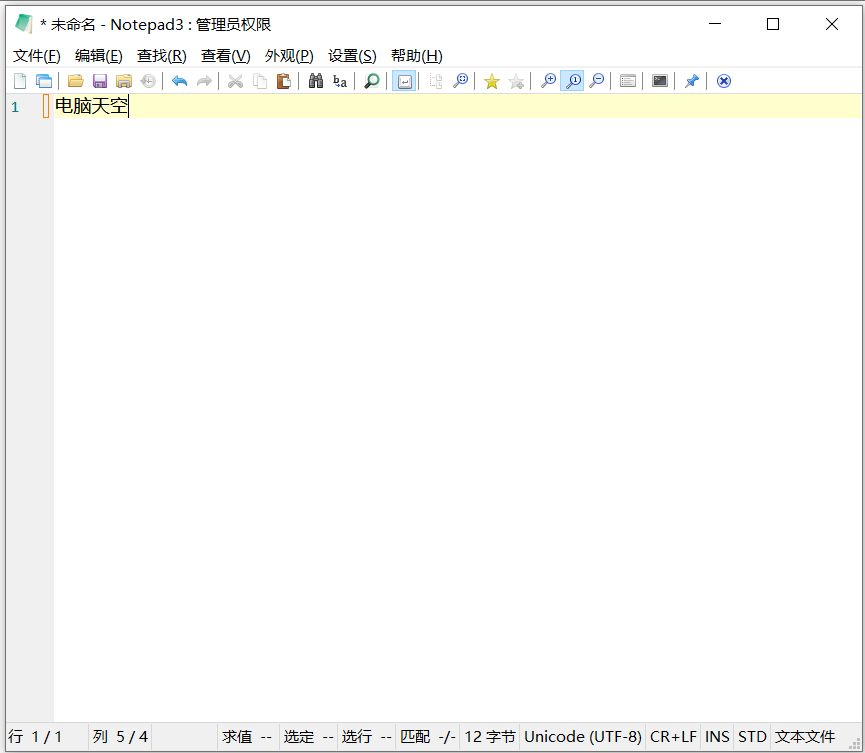Paste from clipboard icon
The image size is (865, 753).
click(x=284, y=81)
